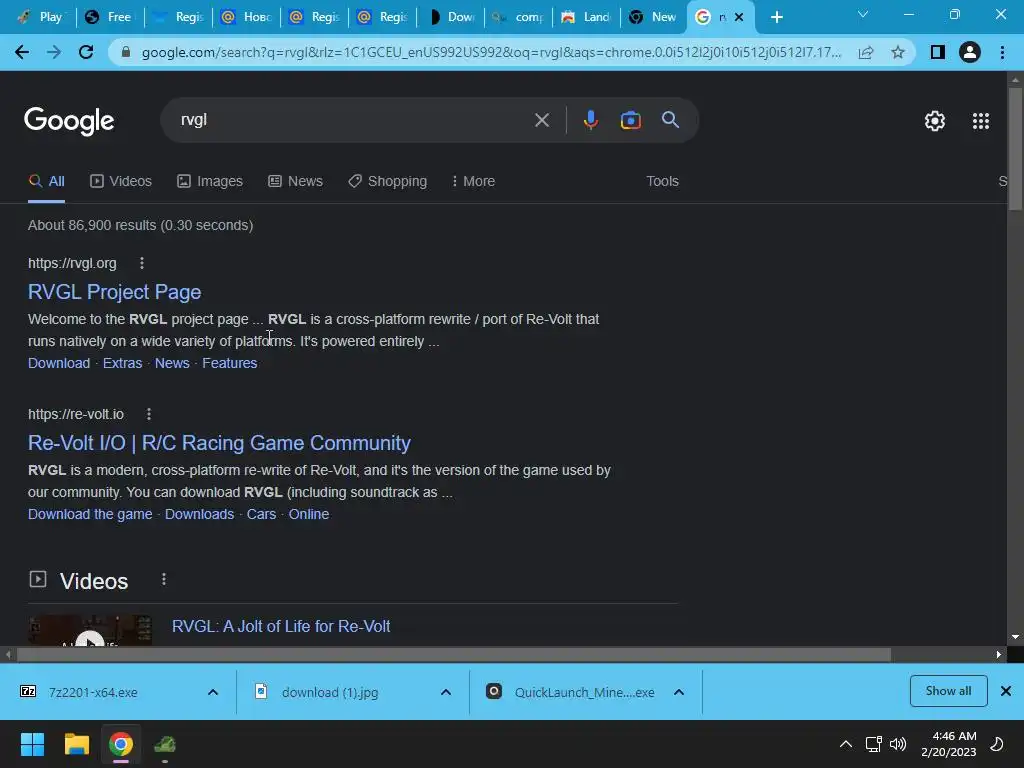The width and height of the screenshot is (1024, 768).
Task: Open search Tools options
Action: point(662,181)
